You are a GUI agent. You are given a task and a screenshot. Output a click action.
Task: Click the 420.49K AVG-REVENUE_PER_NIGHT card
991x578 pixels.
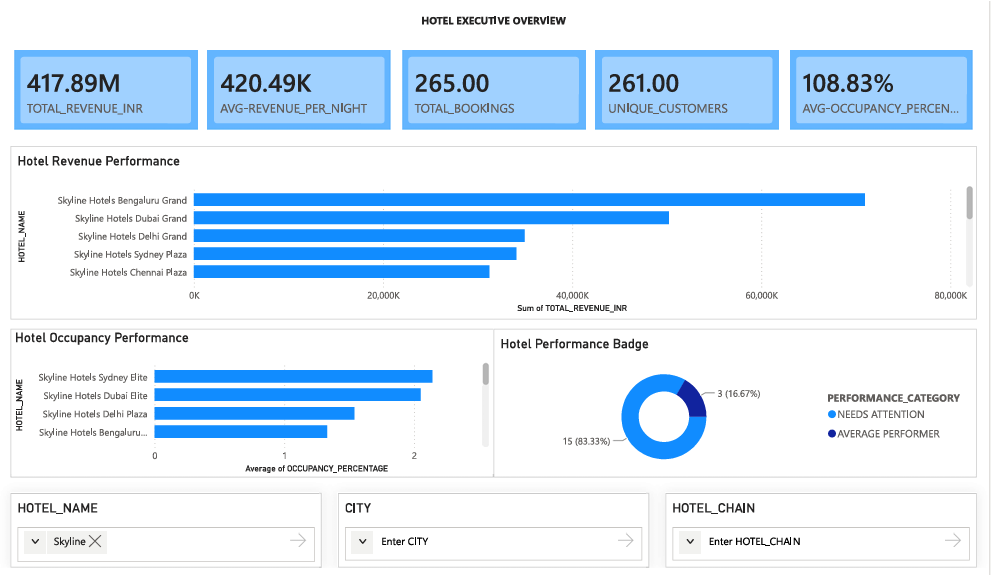click(x=299, y=90)
